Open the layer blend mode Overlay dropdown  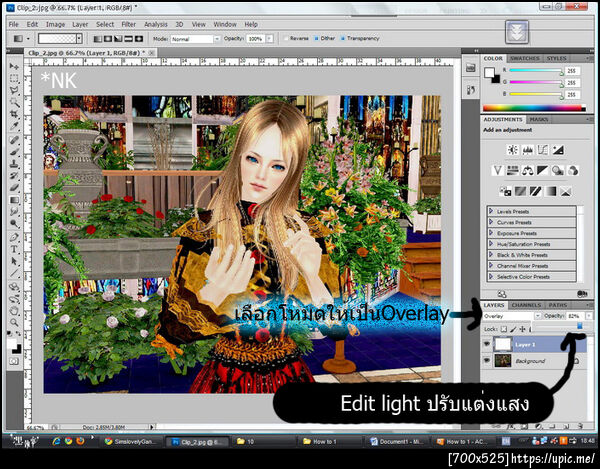[512, 316]
